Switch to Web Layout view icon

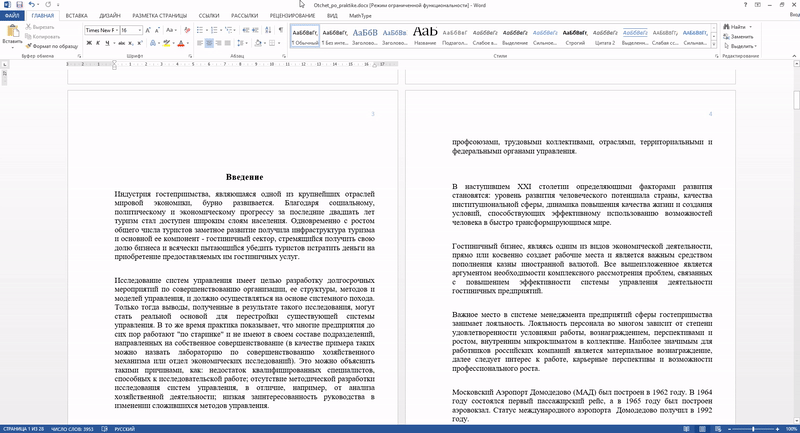718,429
